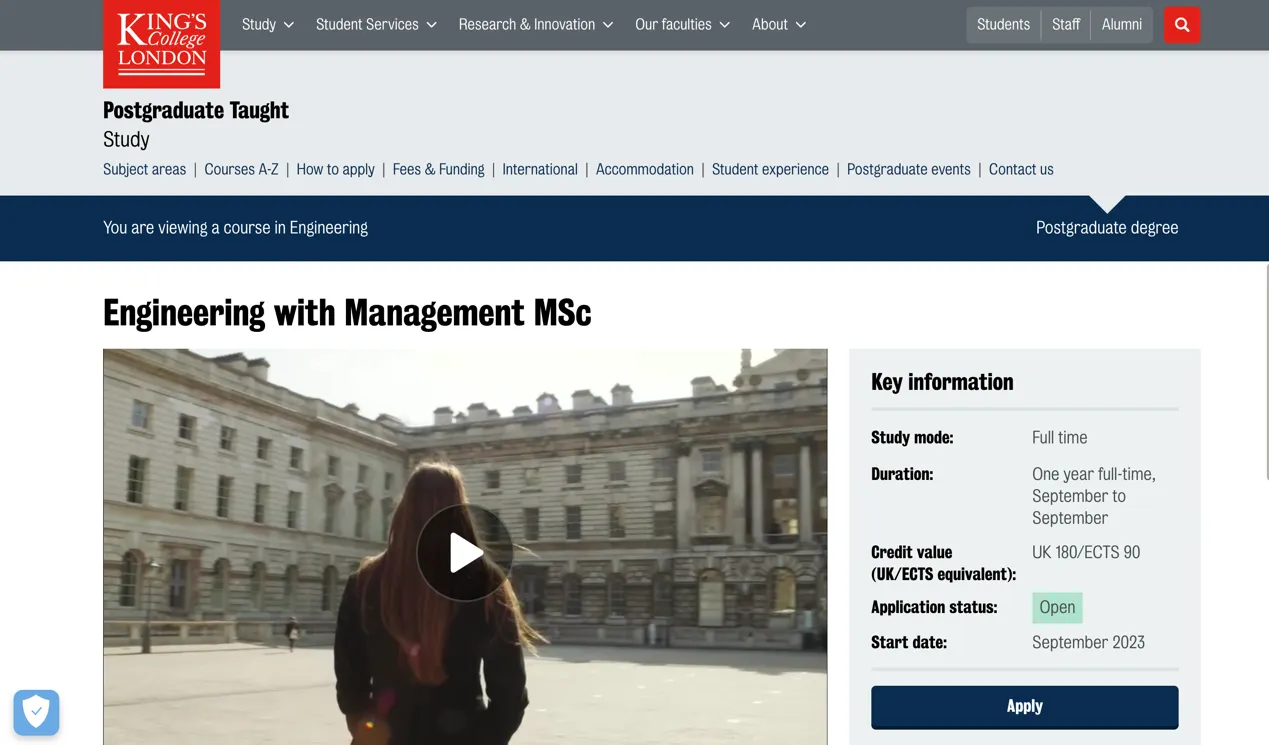Expand the Study dropdown menu
This screenshot has width=1269, height=745.
pyautogui.click(x=267, y=25)
